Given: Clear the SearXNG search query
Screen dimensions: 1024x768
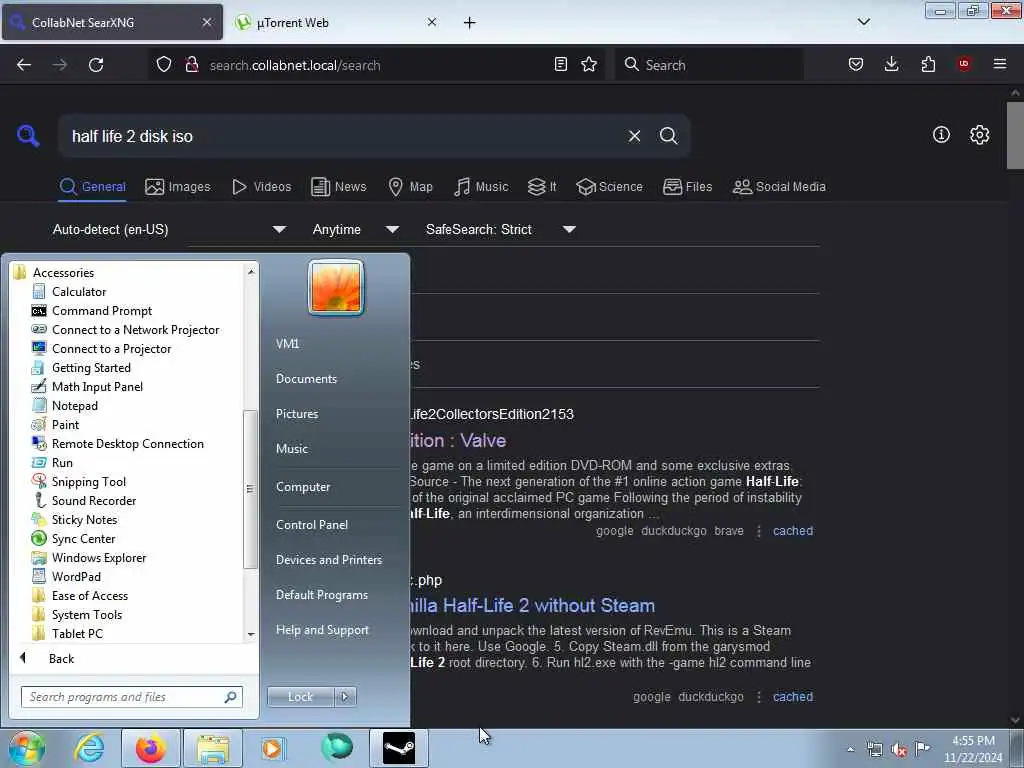Looking at the screenshot, I should (x=634, y=136).
